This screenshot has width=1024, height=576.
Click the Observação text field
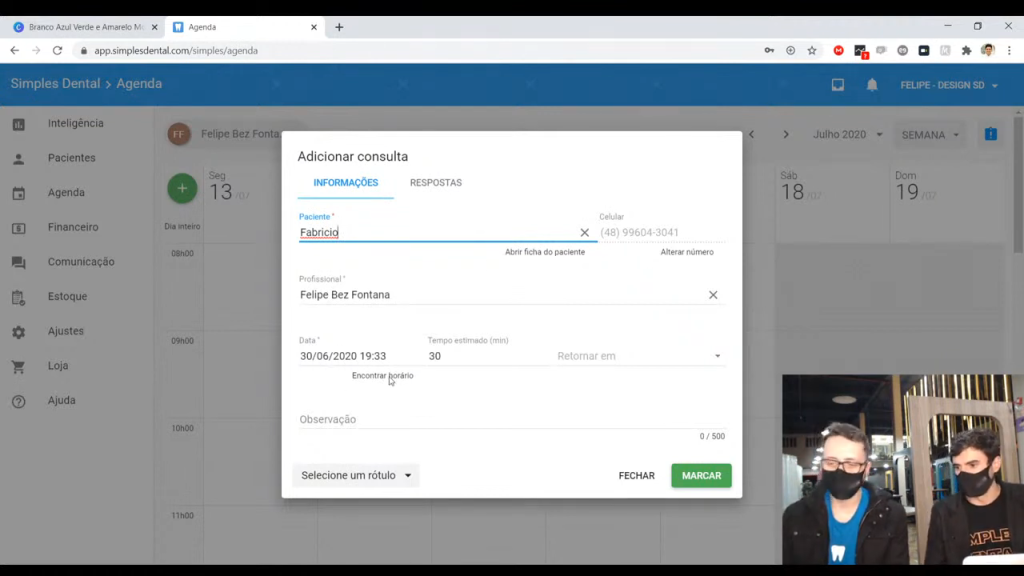tap(510, 420)
